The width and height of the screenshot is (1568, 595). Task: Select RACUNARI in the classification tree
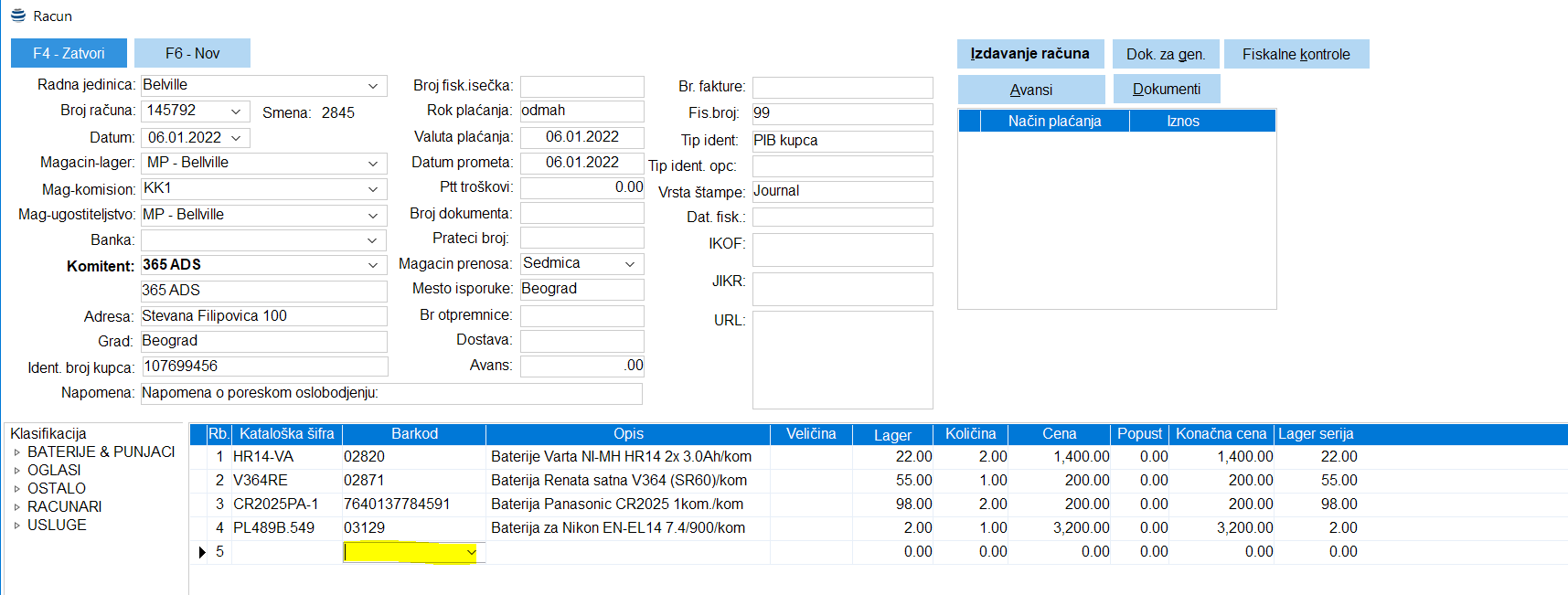tap(64, 506)
